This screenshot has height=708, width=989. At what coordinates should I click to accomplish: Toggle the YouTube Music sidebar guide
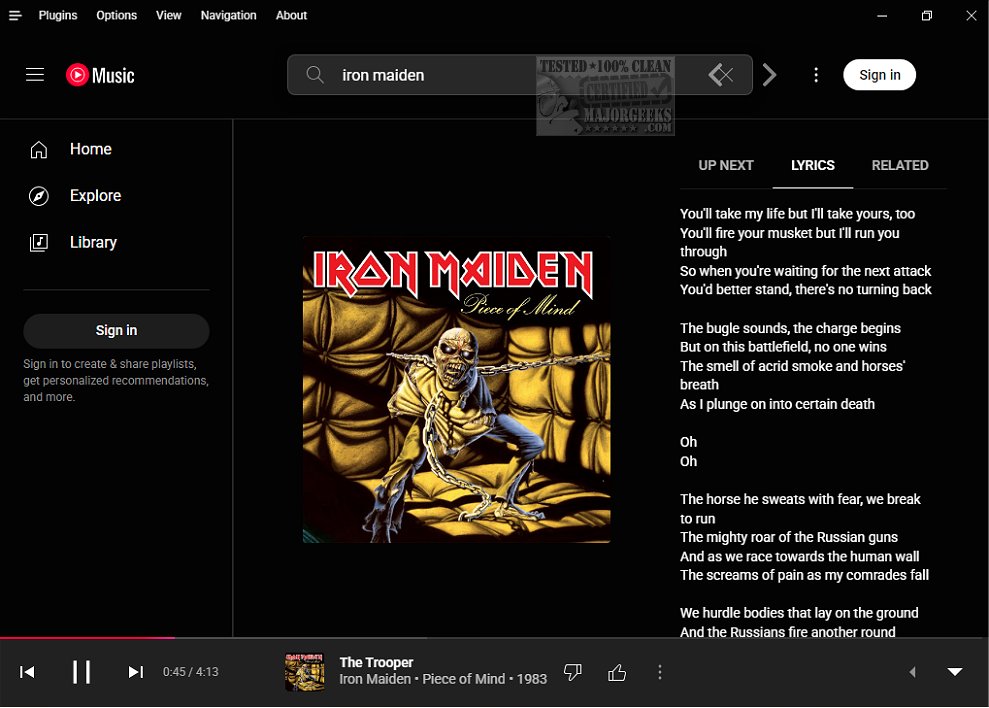coord(35,75)
